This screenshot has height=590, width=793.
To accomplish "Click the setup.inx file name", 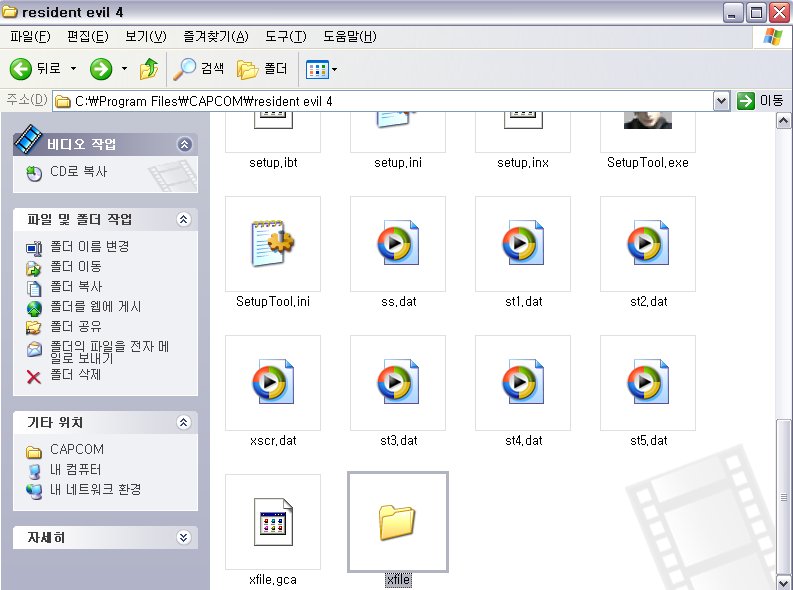I will (x=523, y=163).
